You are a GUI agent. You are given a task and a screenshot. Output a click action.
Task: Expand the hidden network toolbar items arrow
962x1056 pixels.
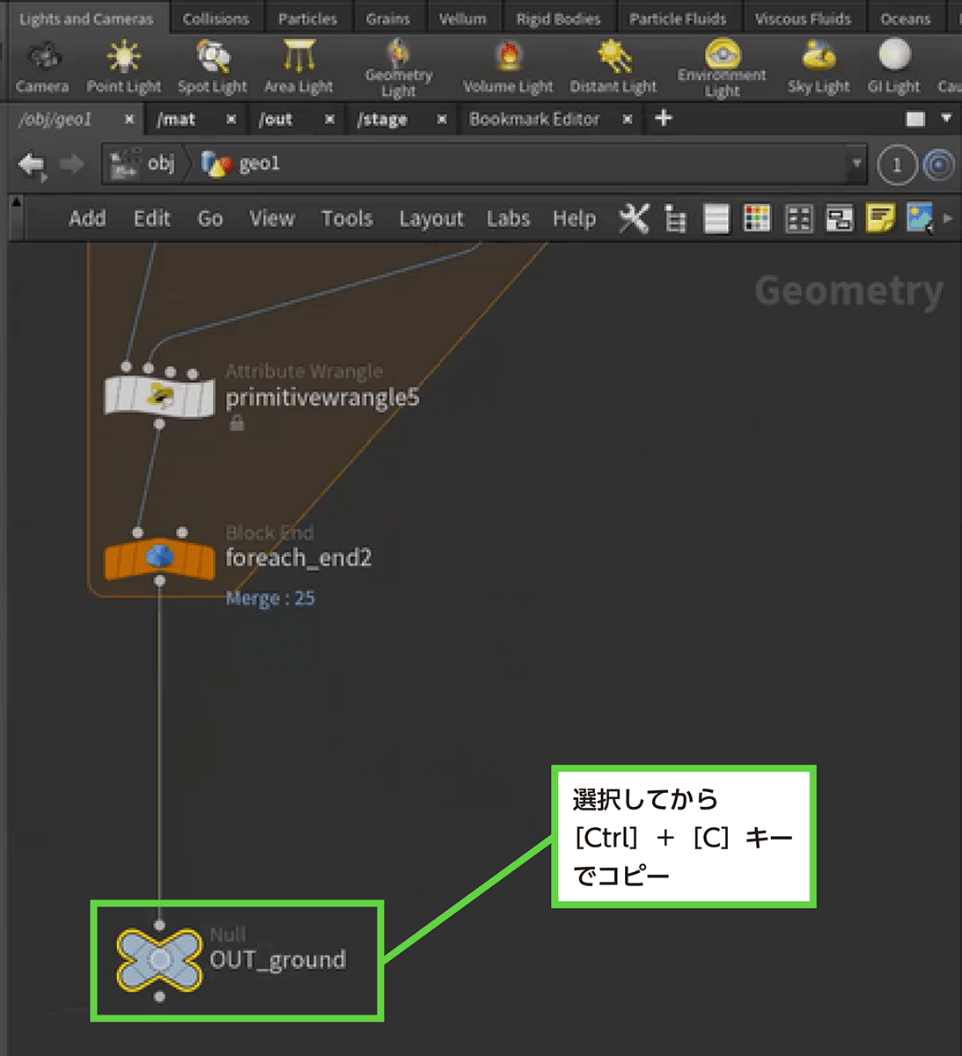[948, 218]
